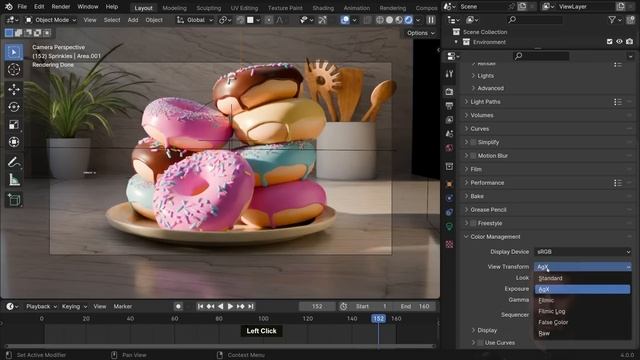
Task: Open the Scene properties tab
Action: [449, 133]
